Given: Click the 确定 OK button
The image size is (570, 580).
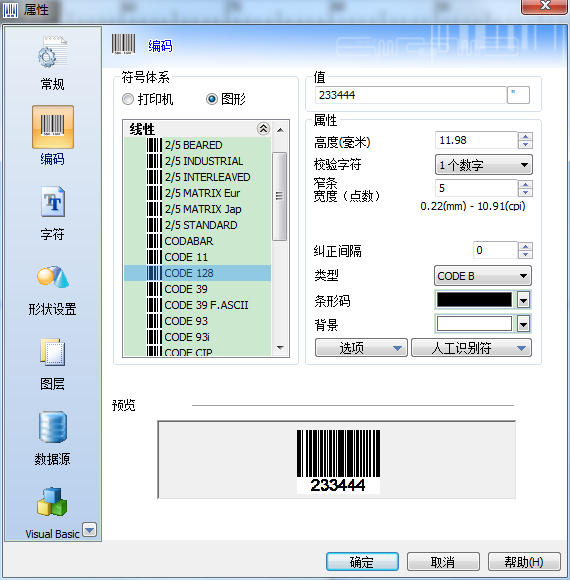Looking at the screenshot, I should (x=362, y=562).
